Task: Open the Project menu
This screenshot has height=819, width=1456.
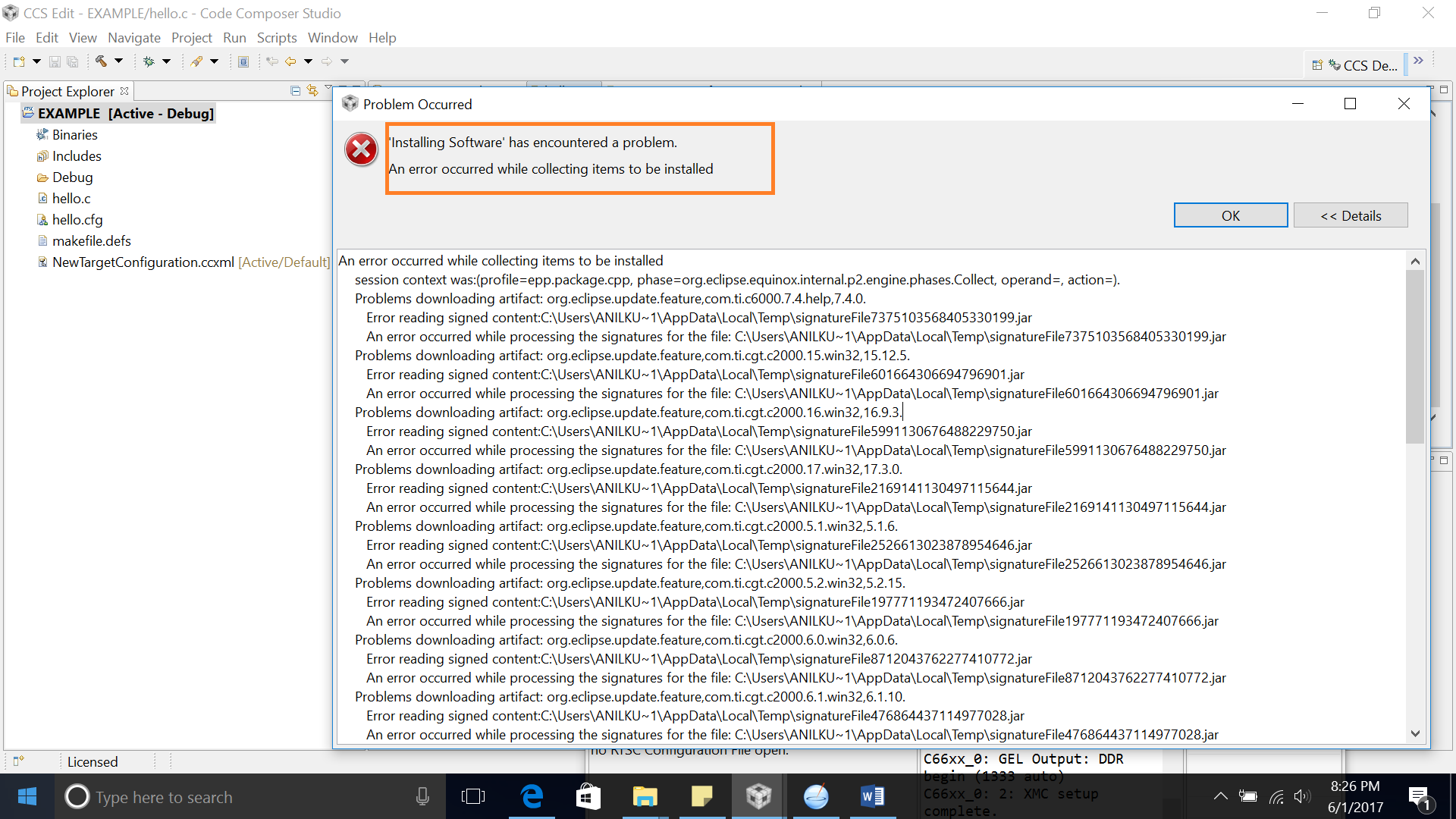Action: [x=192, y=38]
